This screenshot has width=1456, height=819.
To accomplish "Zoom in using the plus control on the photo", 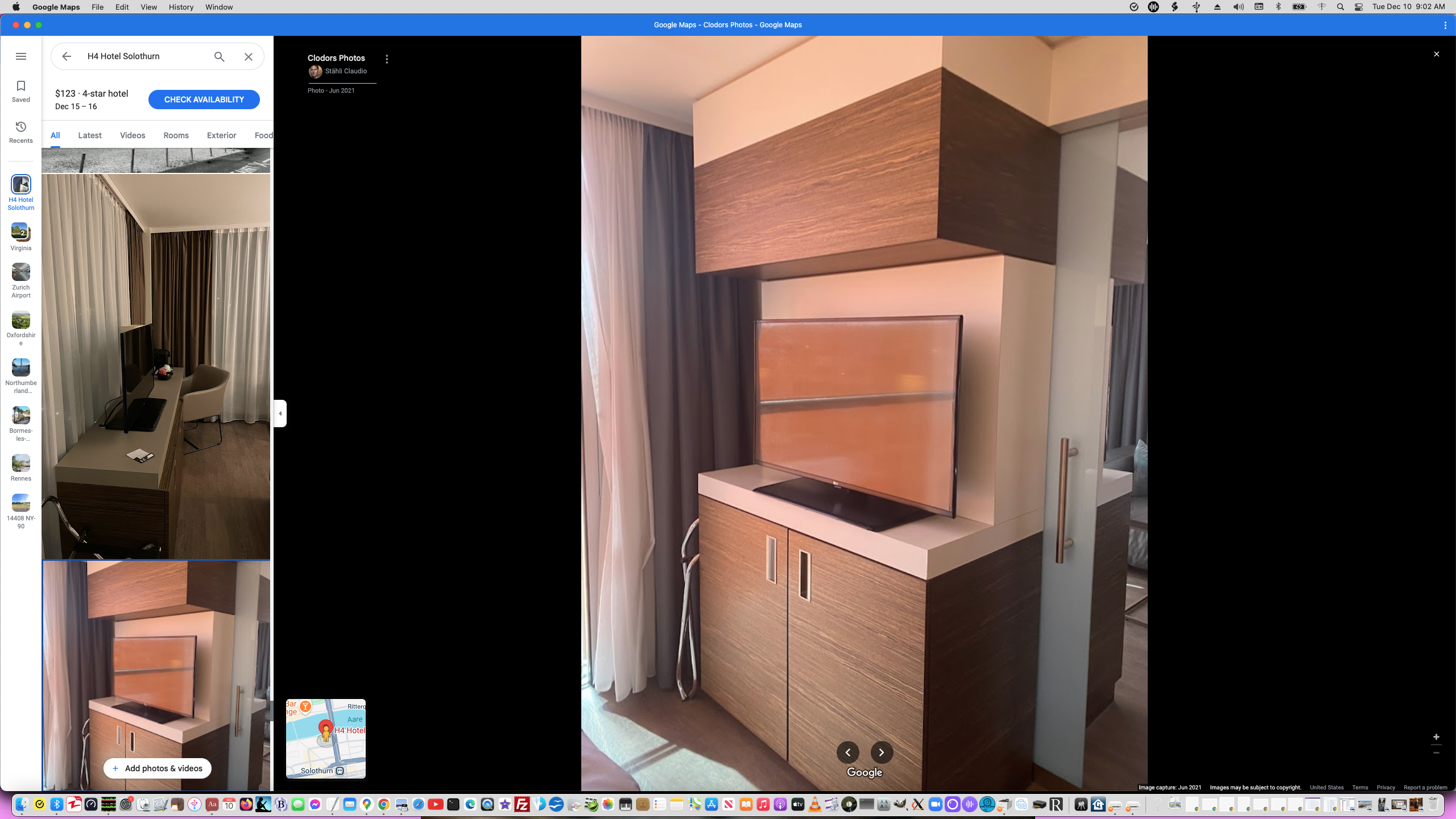I will coord(1437,737).
